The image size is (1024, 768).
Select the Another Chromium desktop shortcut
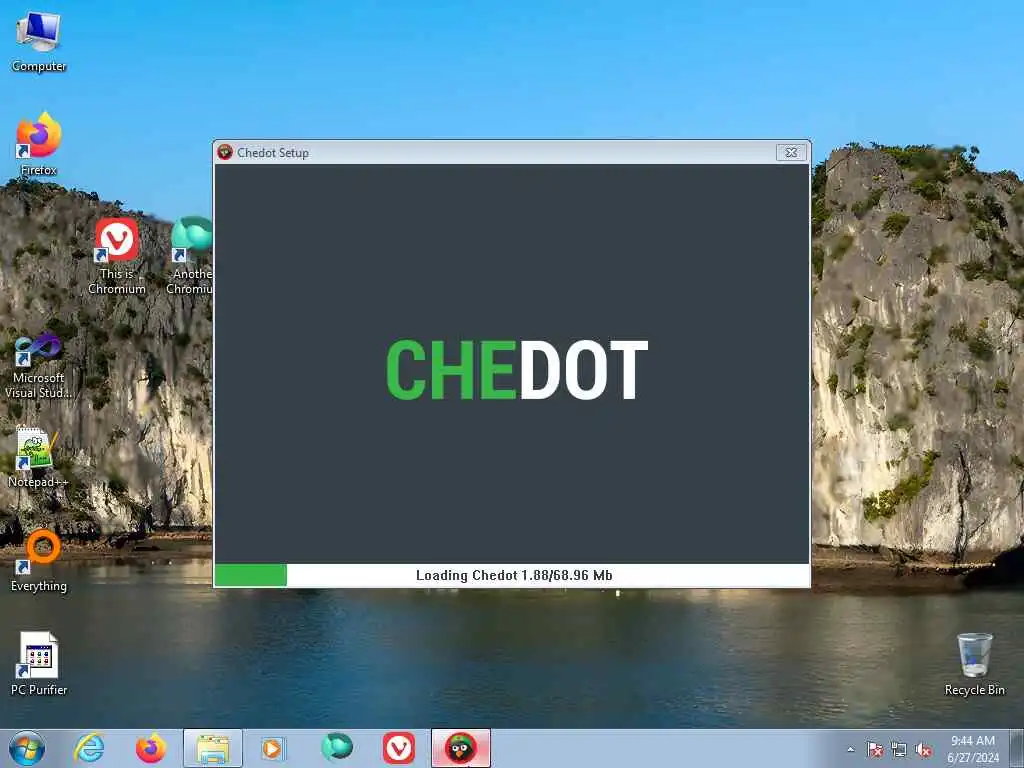coord(190,256)
